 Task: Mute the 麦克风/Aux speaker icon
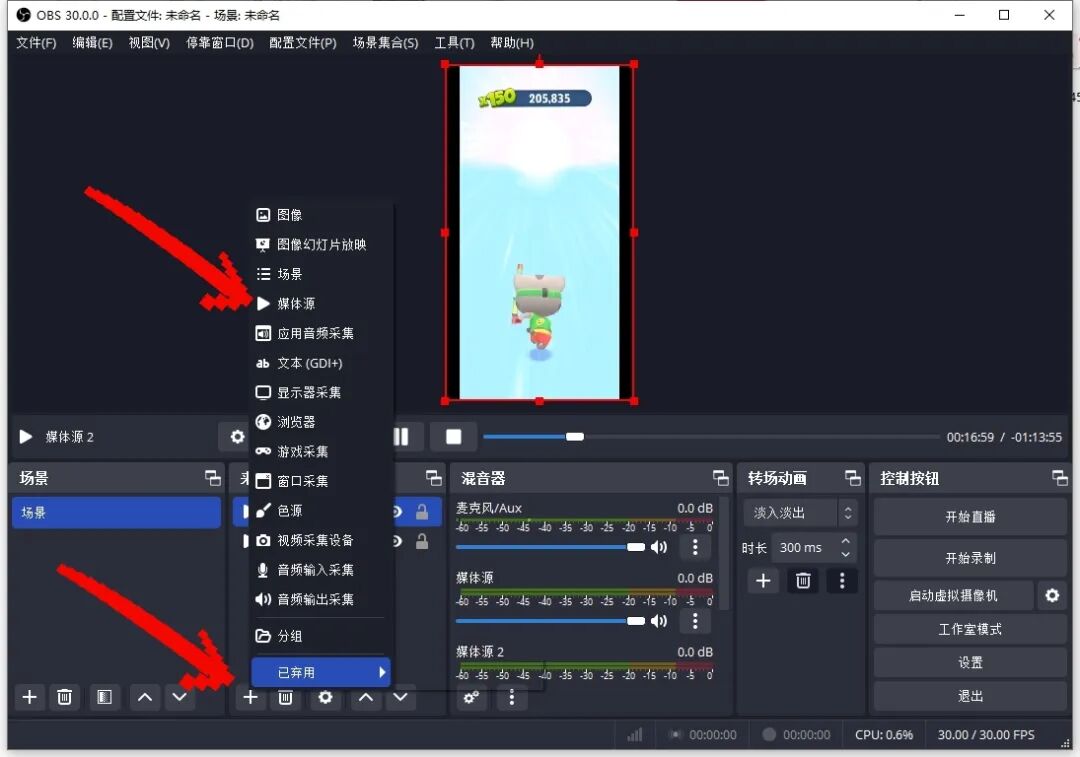659,547
